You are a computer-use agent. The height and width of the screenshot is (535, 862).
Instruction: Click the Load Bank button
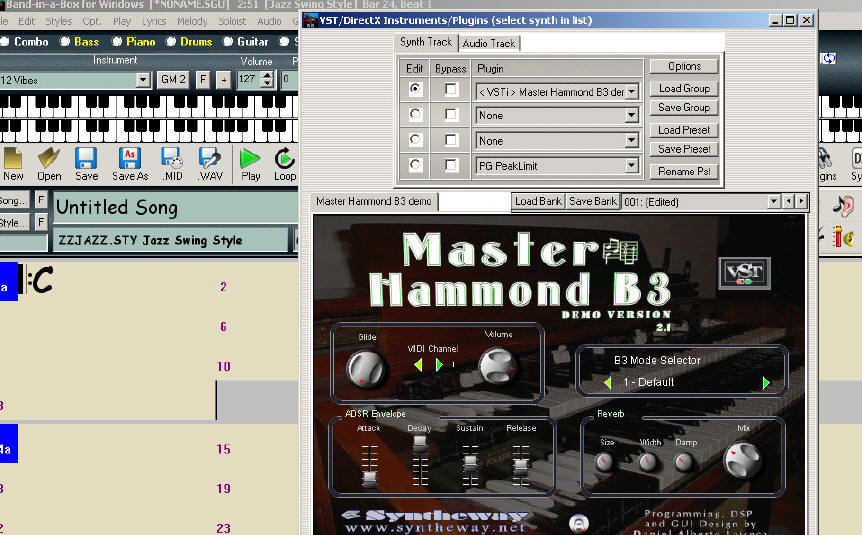538,202
